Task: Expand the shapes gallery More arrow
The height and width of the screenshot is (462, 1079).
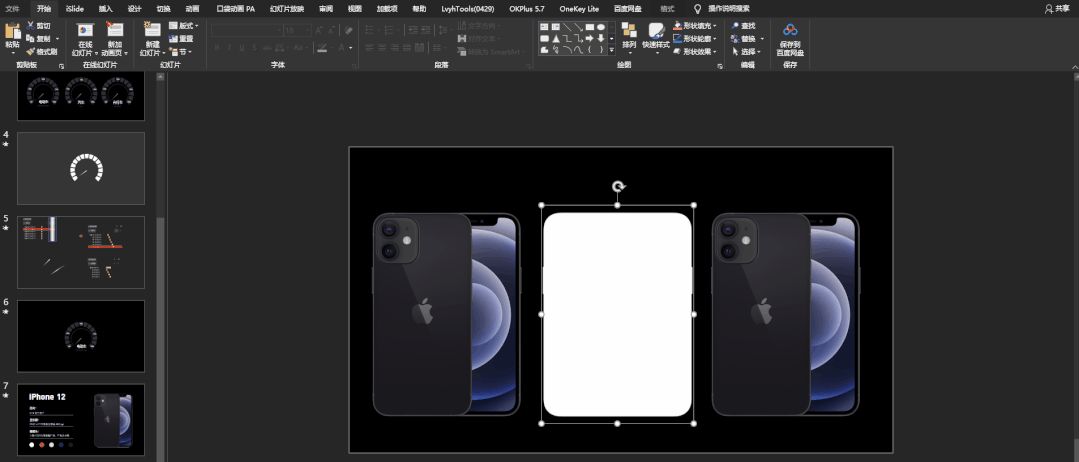Action: coord(612,50)
